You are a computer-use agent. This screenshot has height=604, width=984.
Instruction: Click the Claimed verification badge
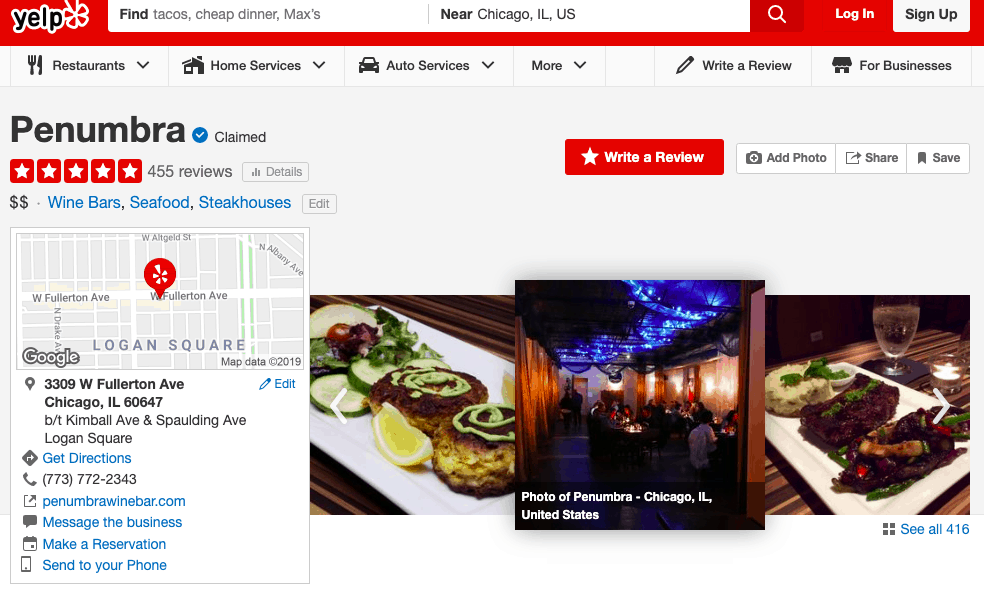point(199,136)
